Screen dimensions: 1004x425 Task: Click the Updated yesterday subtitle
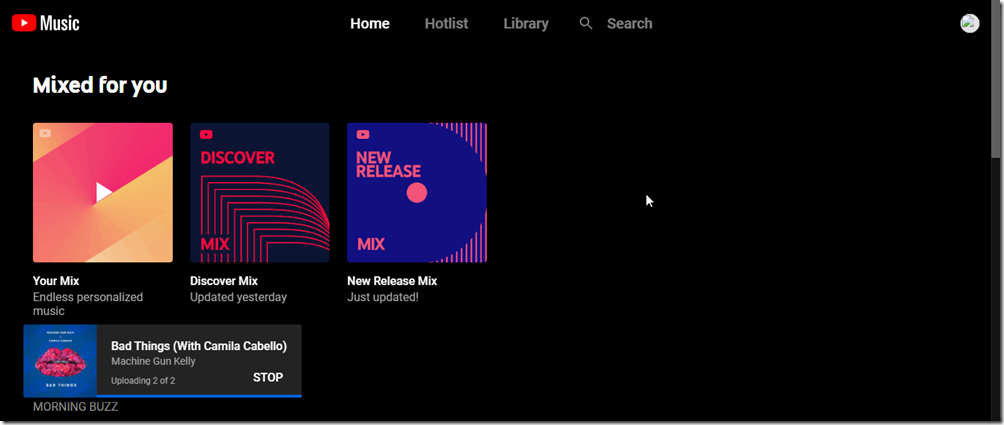pos(238,298)
